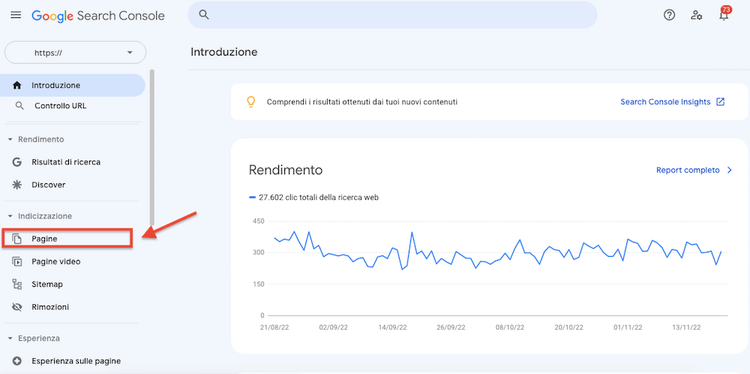Click the asterisk icon beside Discover
The height and width of the screenshot is (374, 750).
click(x=17, y=185)
